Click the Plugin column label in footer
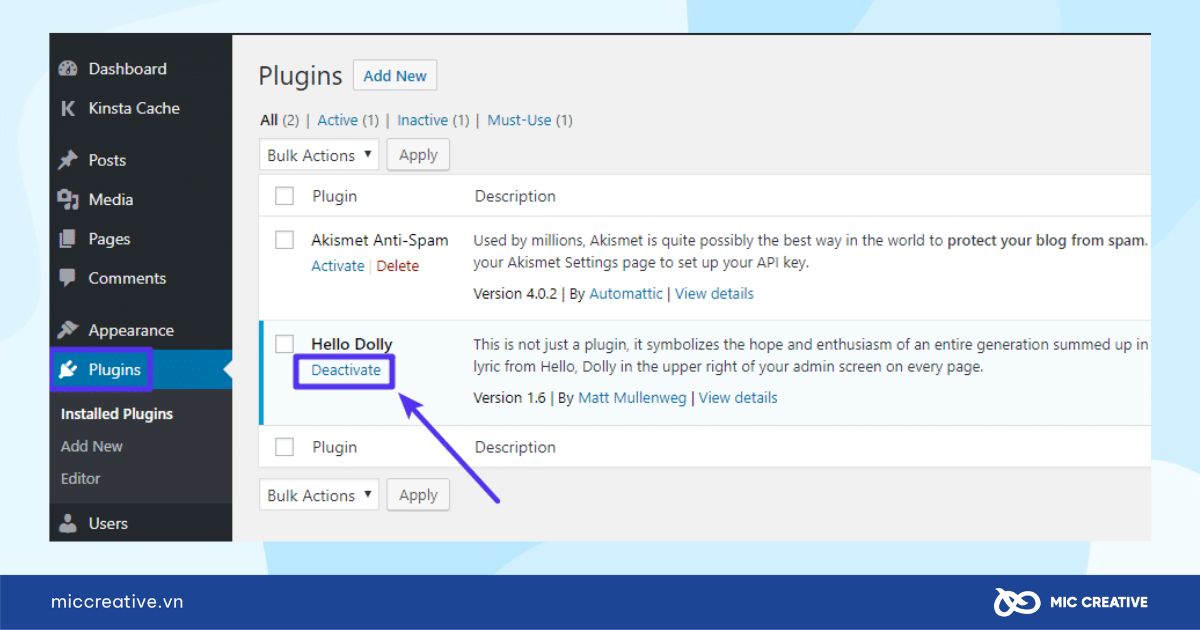The height and width of the screenshot is (630, 1200). (x=334, y=447)
